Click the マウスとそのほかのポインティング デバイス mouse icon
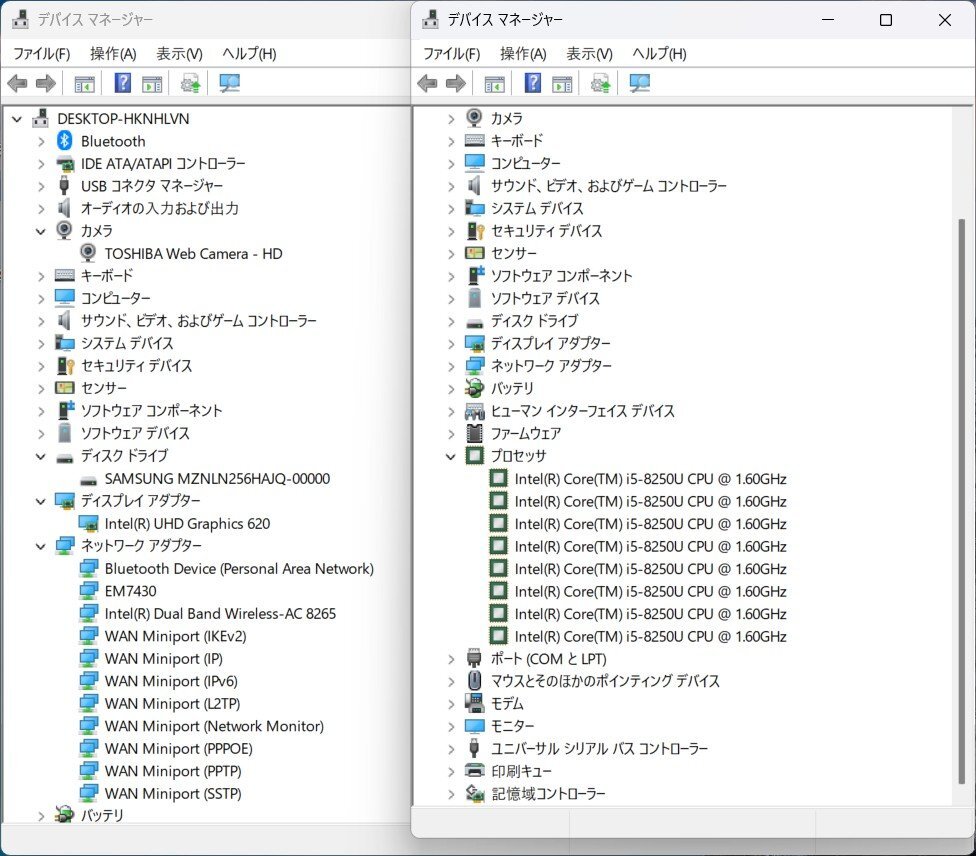The height and width of the screenshot is (856, 976). pyautogui.click(x=475, y=681)
